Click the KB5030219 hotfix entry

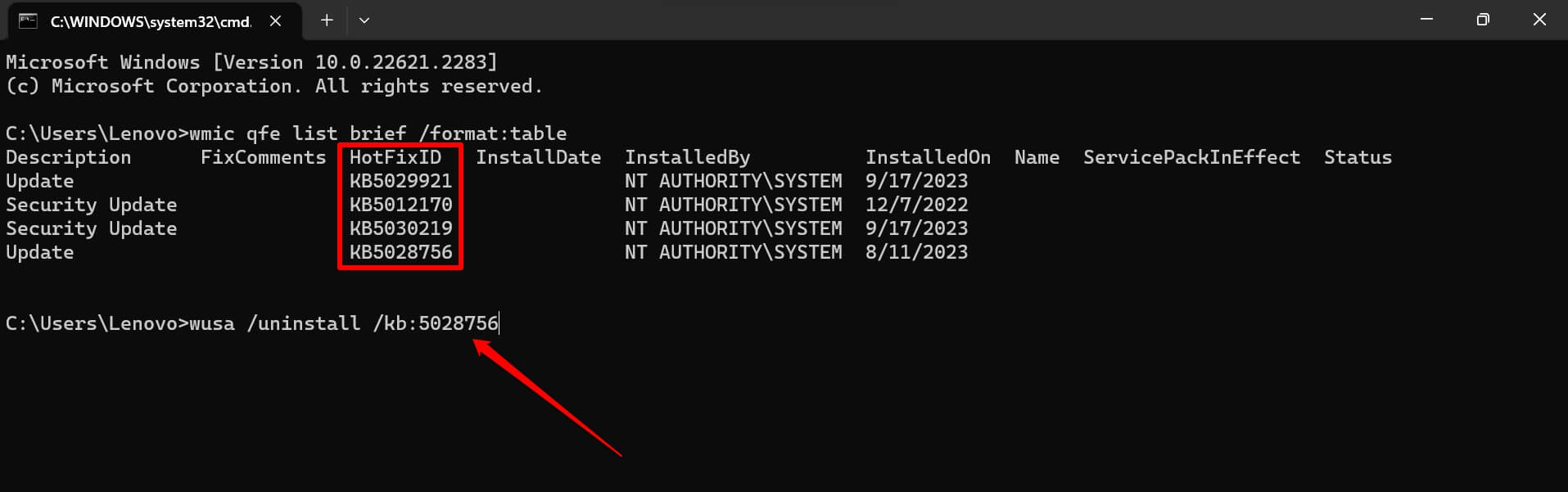click(x=400, y=228)
